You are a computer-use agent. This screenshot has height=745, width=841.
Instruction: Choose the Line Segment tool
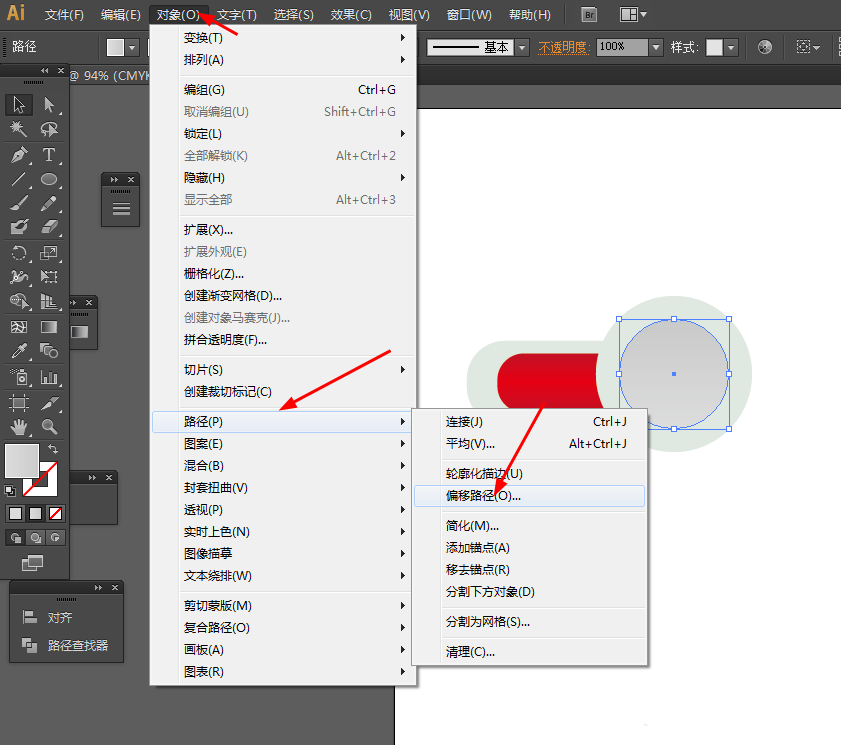[19, 179]
